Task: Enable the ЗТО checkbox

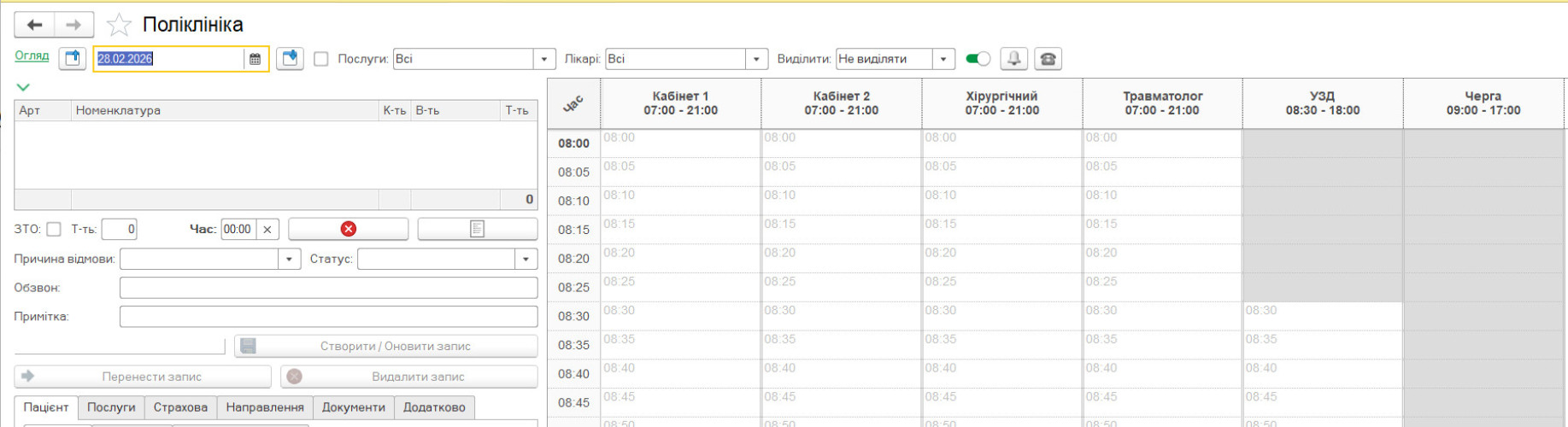Action: (x=54, y=229)
